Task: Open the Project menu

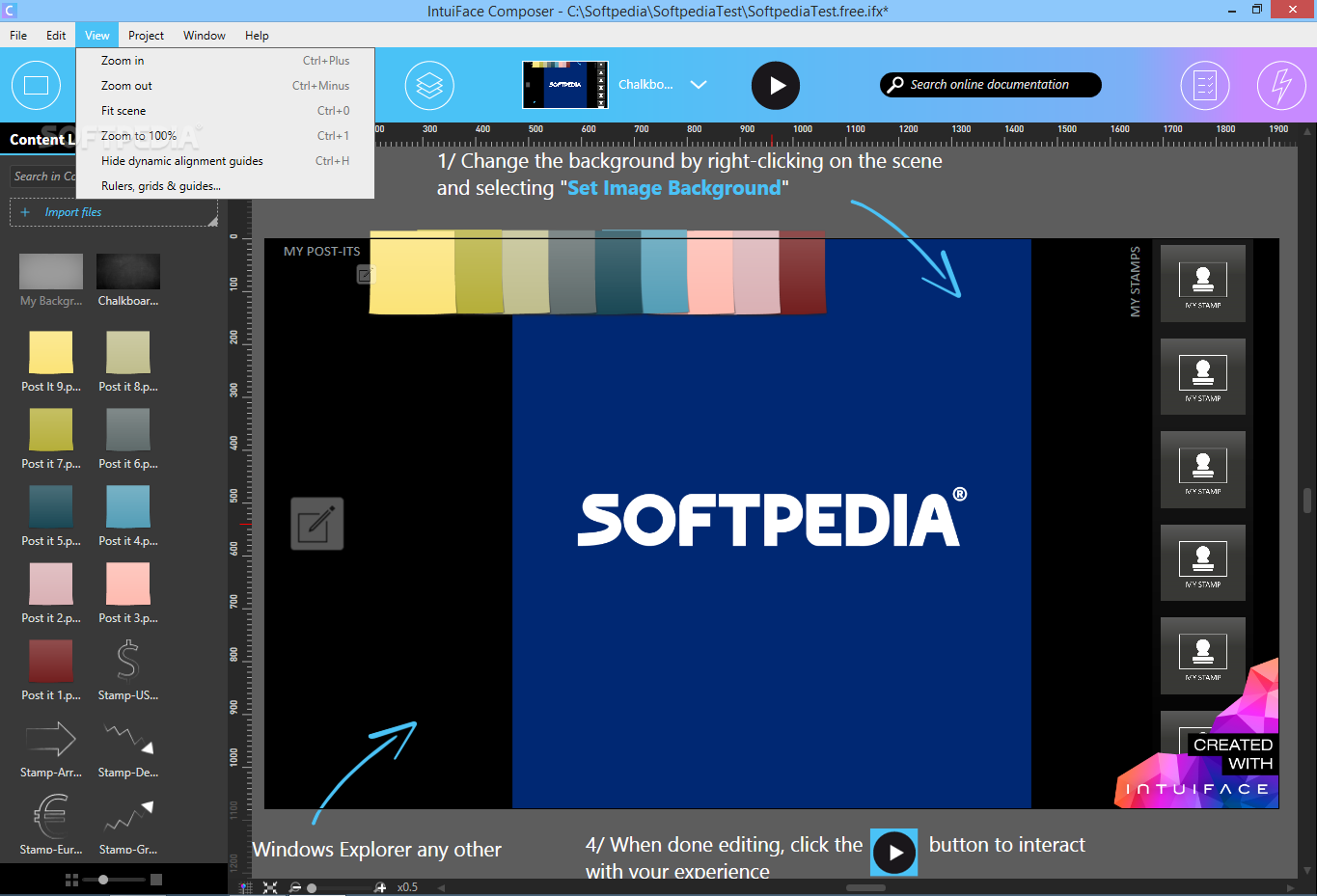Action: tap(146, 36)
